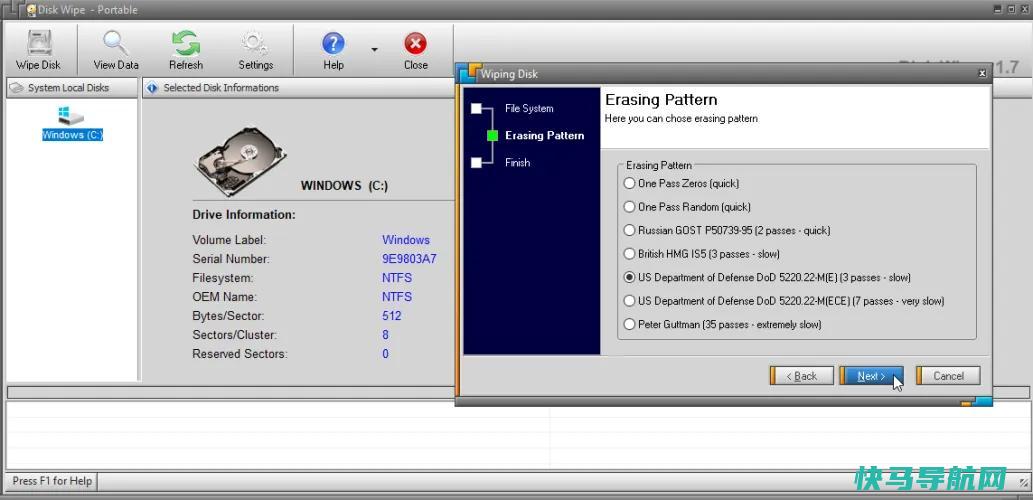1033x500 pixels.
Task: Open the Wipe Disk toolbar tool
Action: (x=38, y=50)
